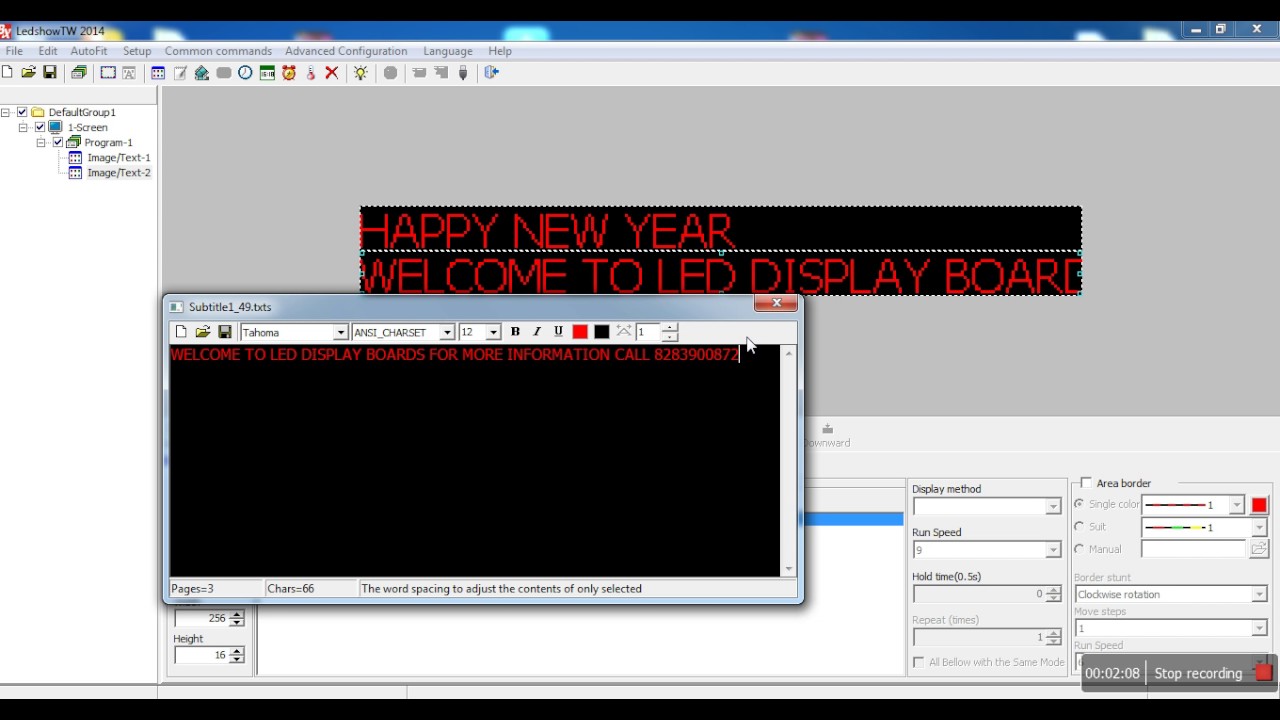Toggle Italic in subtitle editor
The width and height of the screenshot is (1280, 720).
click(537, 332)
